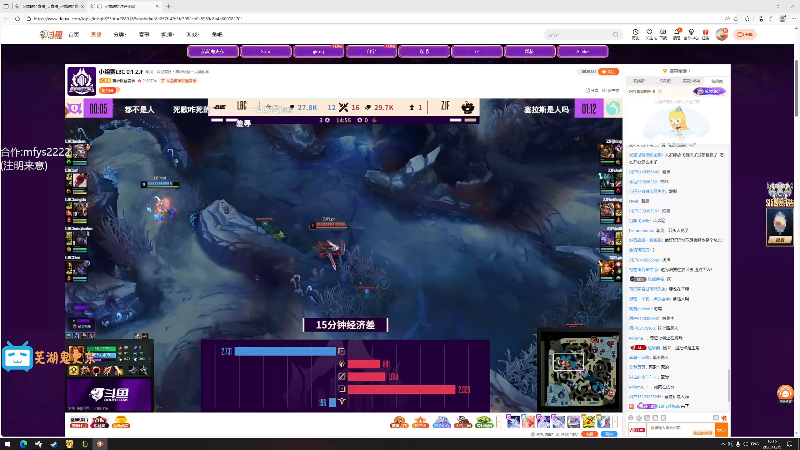Screen dimensions: 800x450
Task: Open the 赛事 nav item
Action: click(x=144, y=35)
